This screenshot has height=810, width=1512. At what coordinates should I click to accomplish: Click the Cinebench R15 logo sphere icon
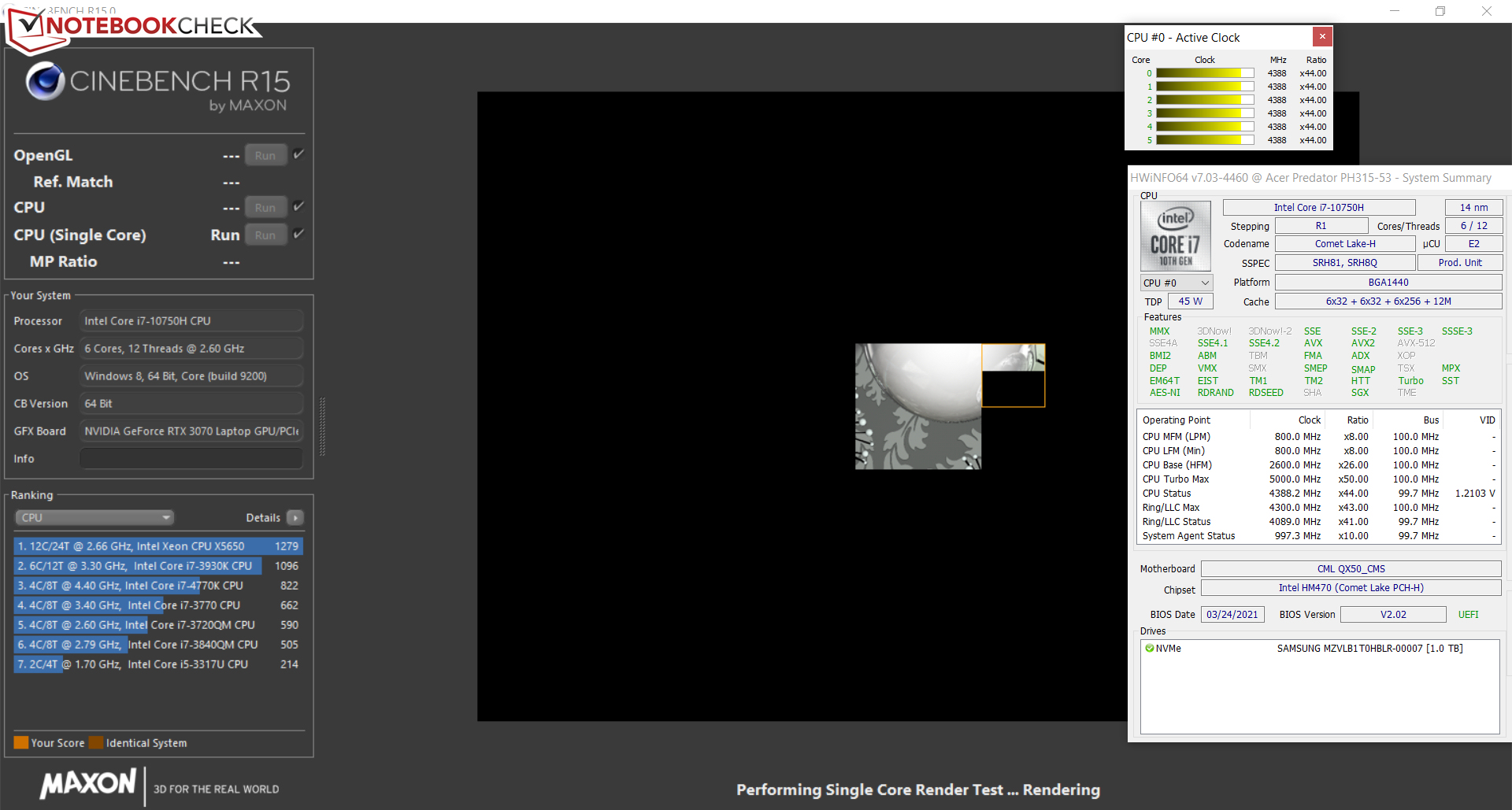[45, 81]
